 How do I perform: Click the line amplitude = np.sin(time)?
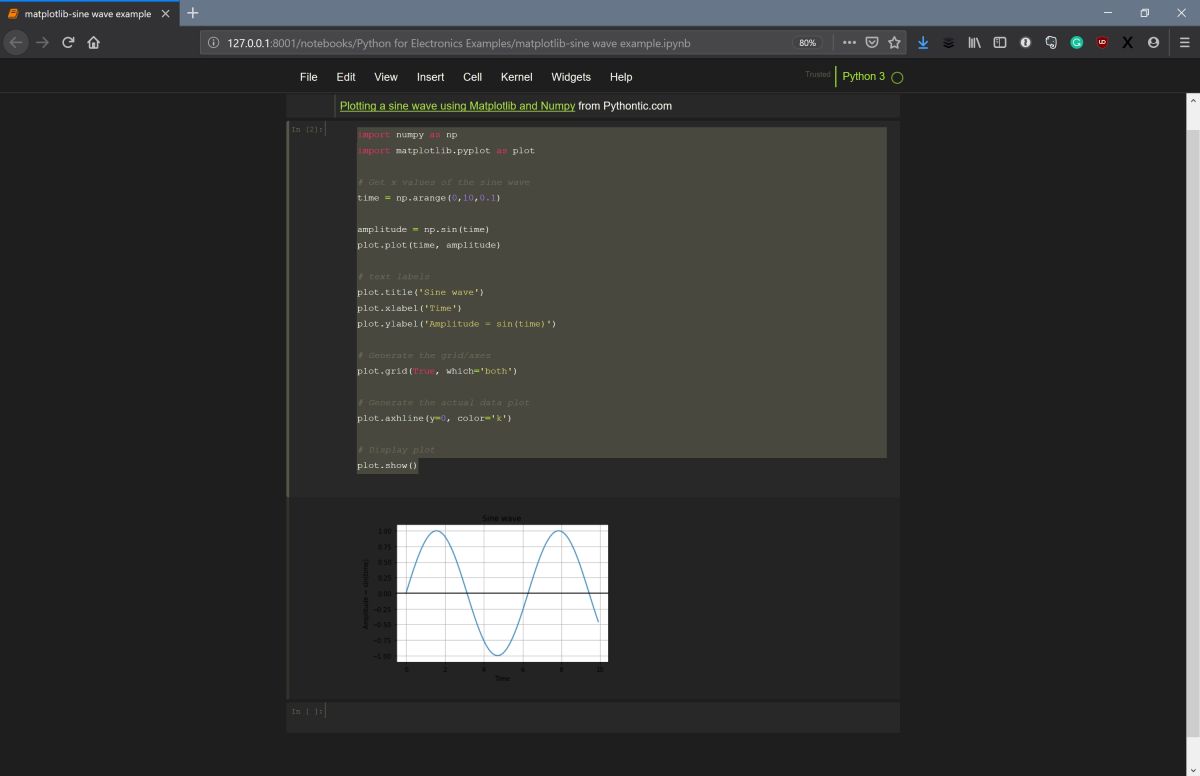click(x=423, y=230)
